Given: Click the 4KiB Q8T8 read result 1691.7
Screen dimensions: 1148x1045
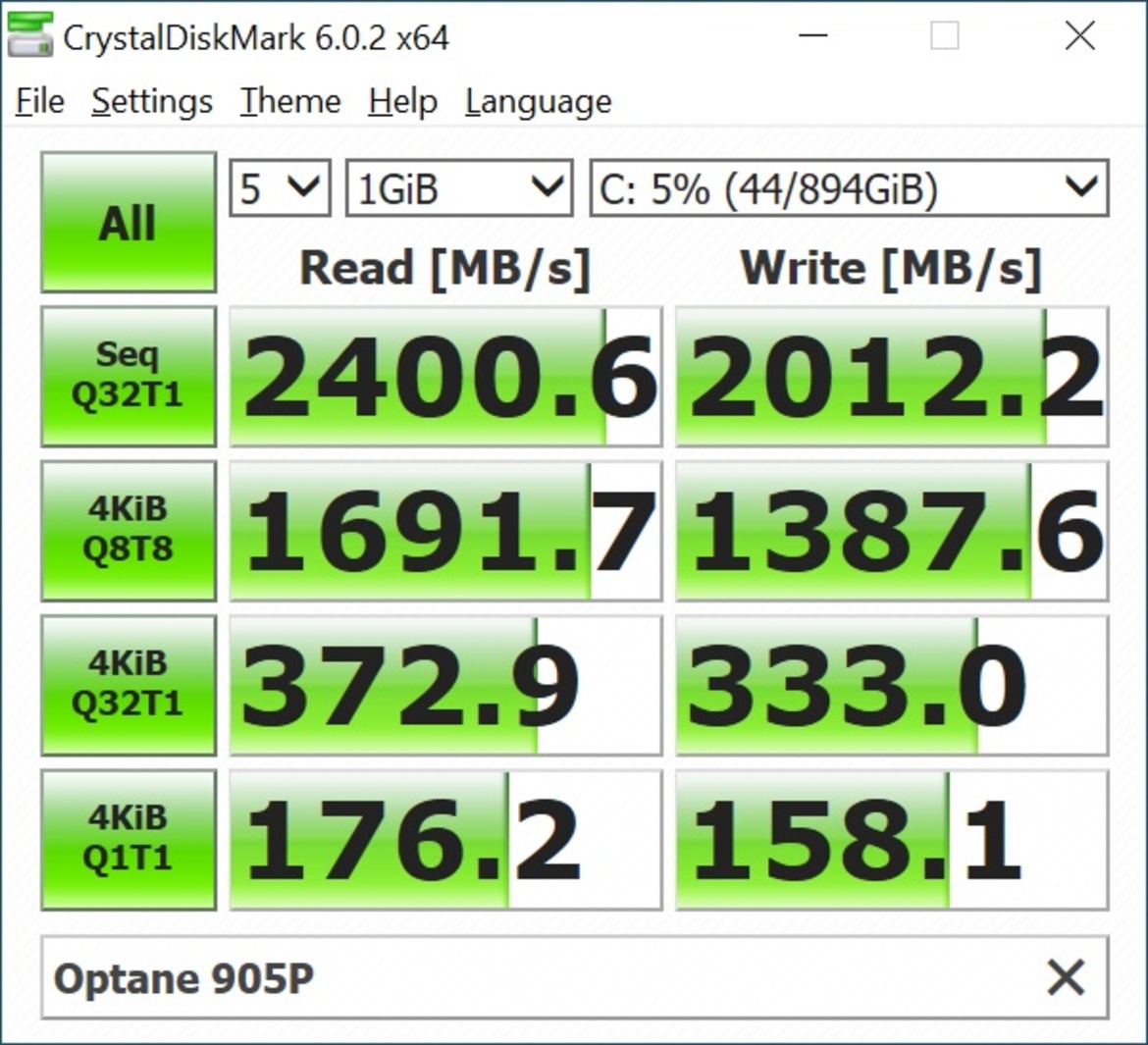Looking at the screenshot, I should [x=445, y=531].
